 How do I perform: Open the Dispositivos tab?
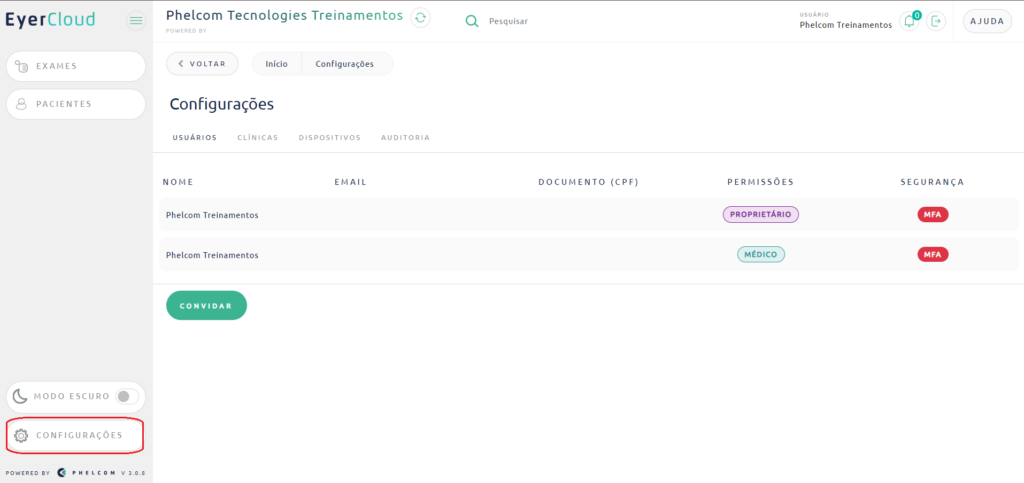329,138
